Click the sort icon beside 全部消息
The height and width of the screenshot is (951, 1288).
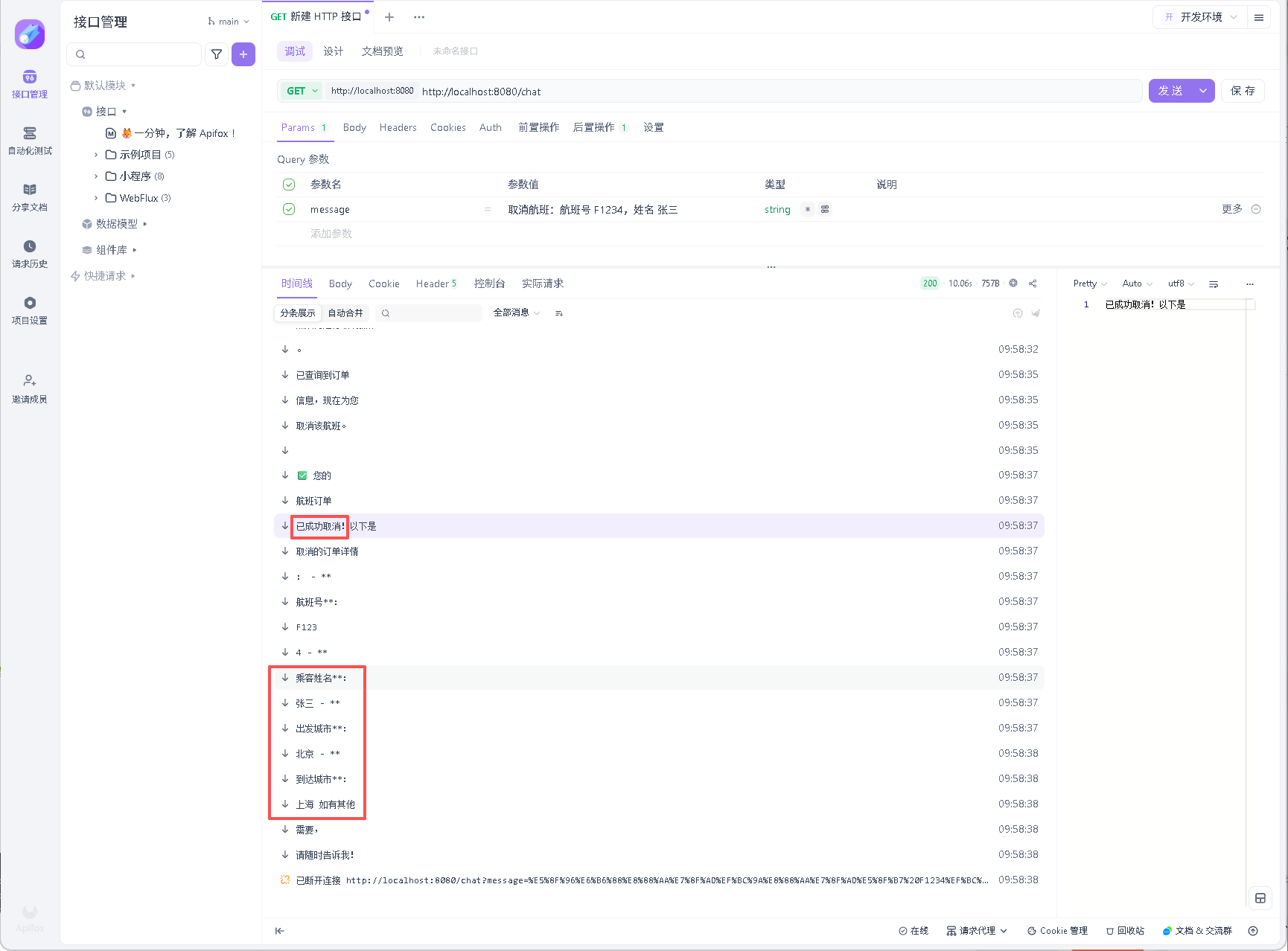(x=559, y=313)
